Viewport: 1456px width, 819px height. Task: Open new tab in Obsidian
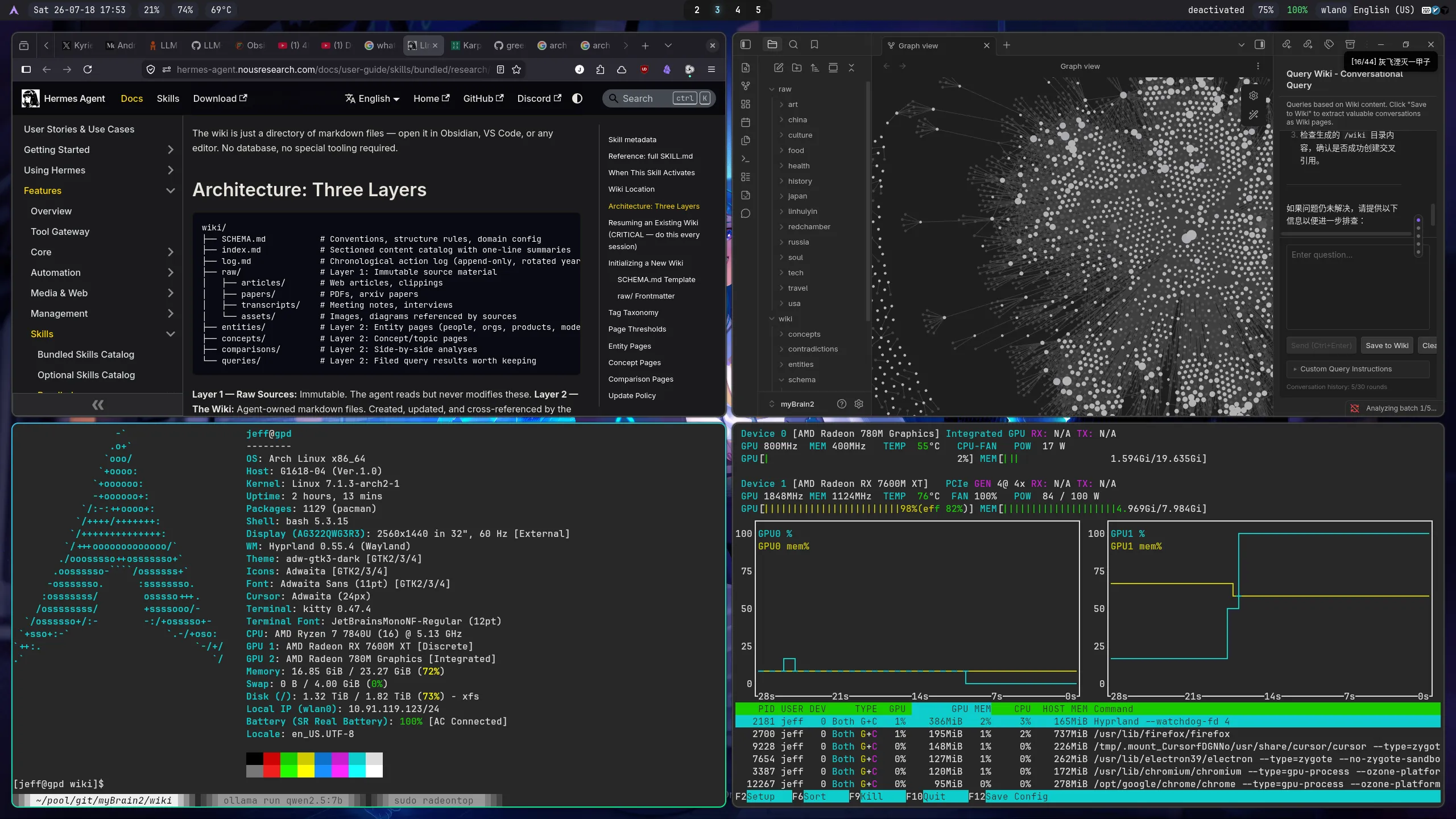click(1007, 45)
